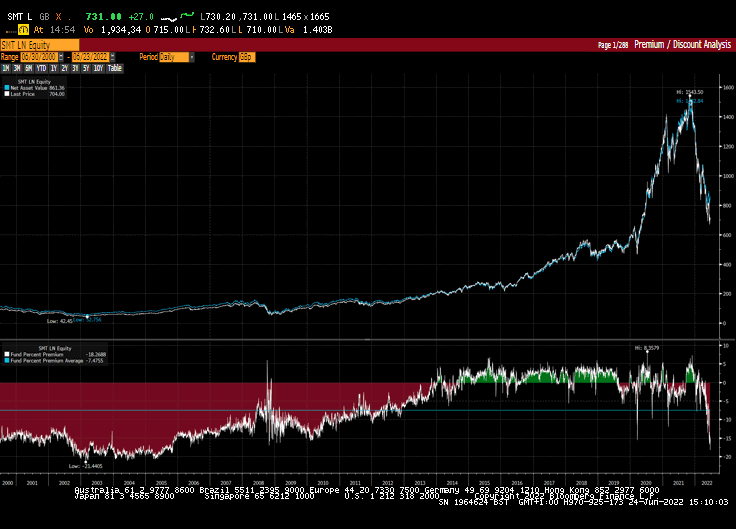The height and width of the screenshot is (529, 736).
Task: Click the Low -21.4405 marker on premium chart
Action: click(x=86, y=462)
